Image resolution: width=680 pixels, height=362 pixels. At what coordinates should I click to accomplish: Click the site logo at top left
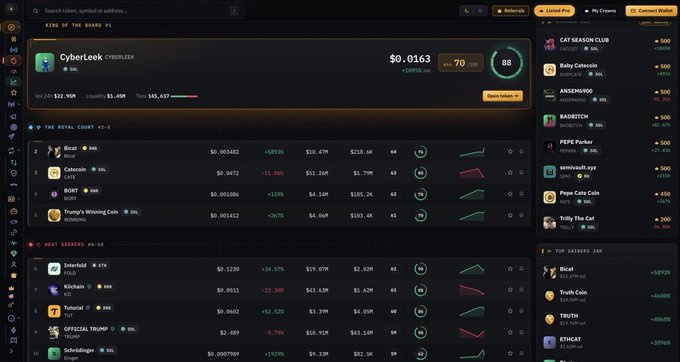click(11, 9)
